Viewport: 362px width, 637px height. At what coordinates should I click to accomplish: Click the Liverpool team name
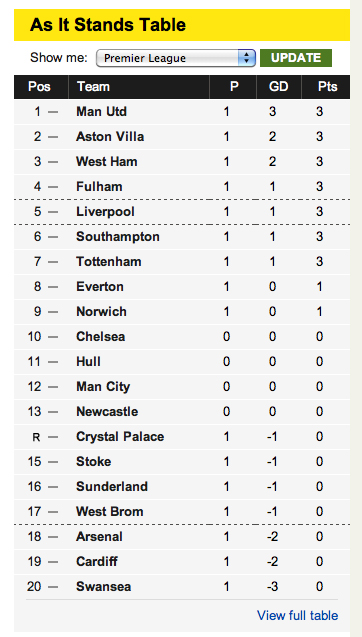pyautogui.click(x=105, y=212)
